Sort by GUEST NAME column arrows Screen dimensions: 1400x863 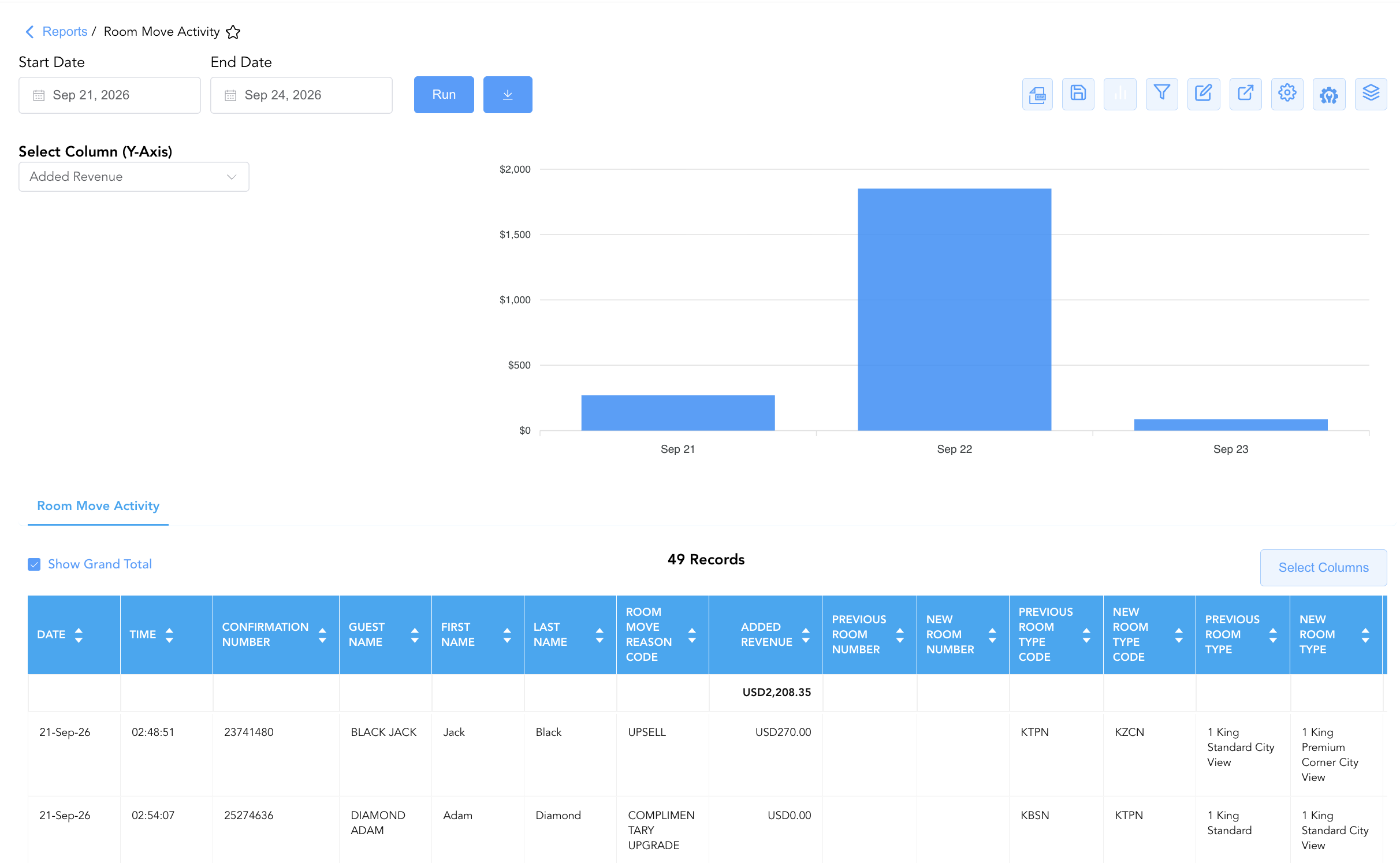point(415,635)
